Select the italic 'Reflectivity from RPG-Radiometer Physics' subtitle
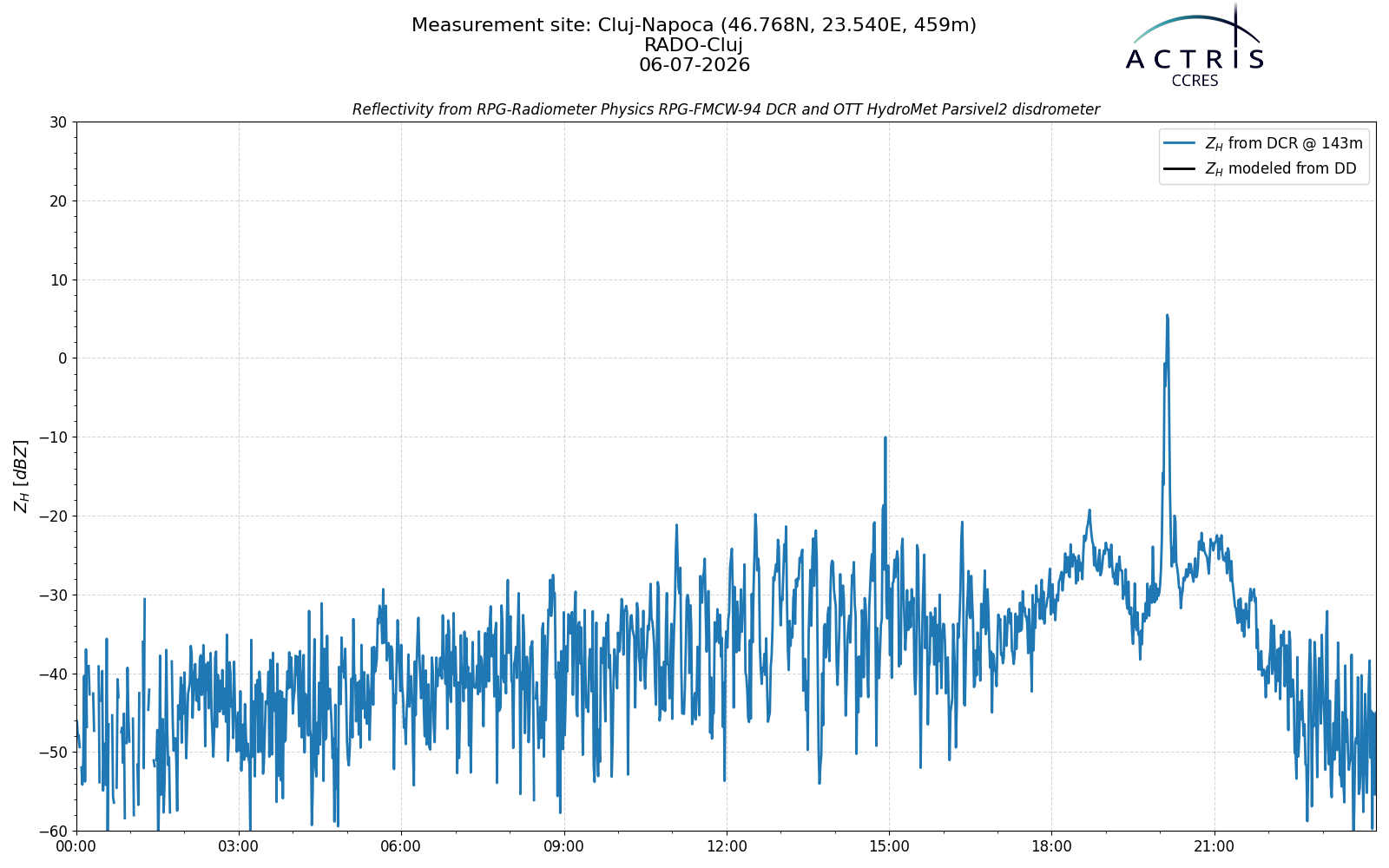 [x=726, y=109]
